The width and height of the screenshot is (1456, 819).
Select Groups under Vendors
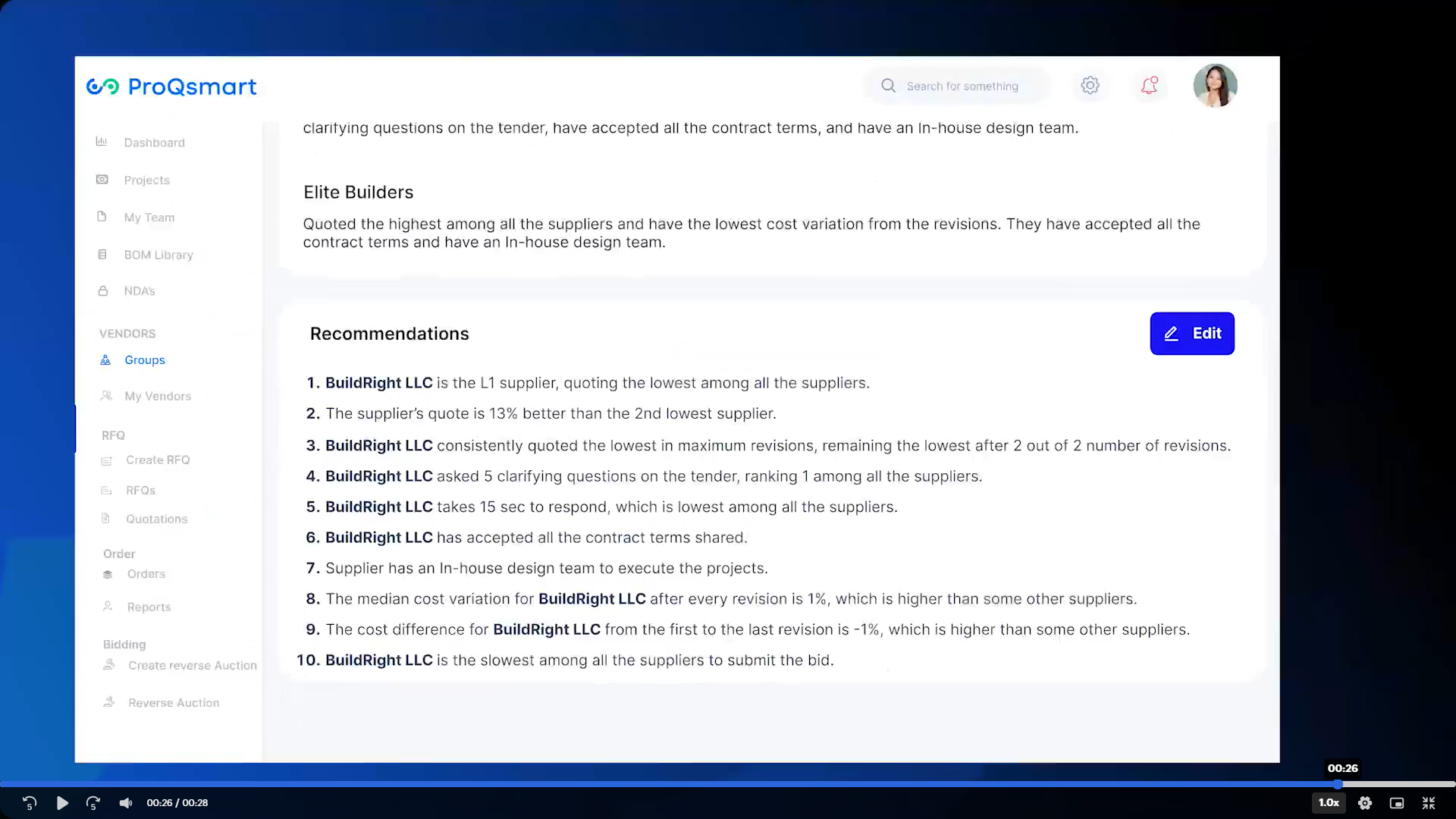[x=144, y=360]
